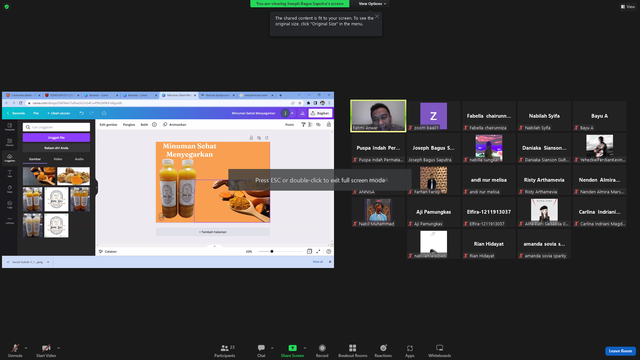
Task: Open Ubah ukuran resize option
Action: click(x=59, y=113)
